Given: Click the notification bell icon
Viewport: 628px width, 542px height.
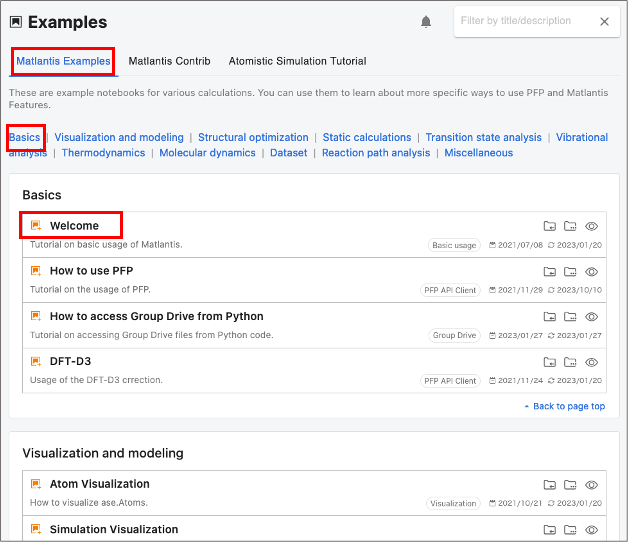Looking at the screenshot, I should (426, 22).
